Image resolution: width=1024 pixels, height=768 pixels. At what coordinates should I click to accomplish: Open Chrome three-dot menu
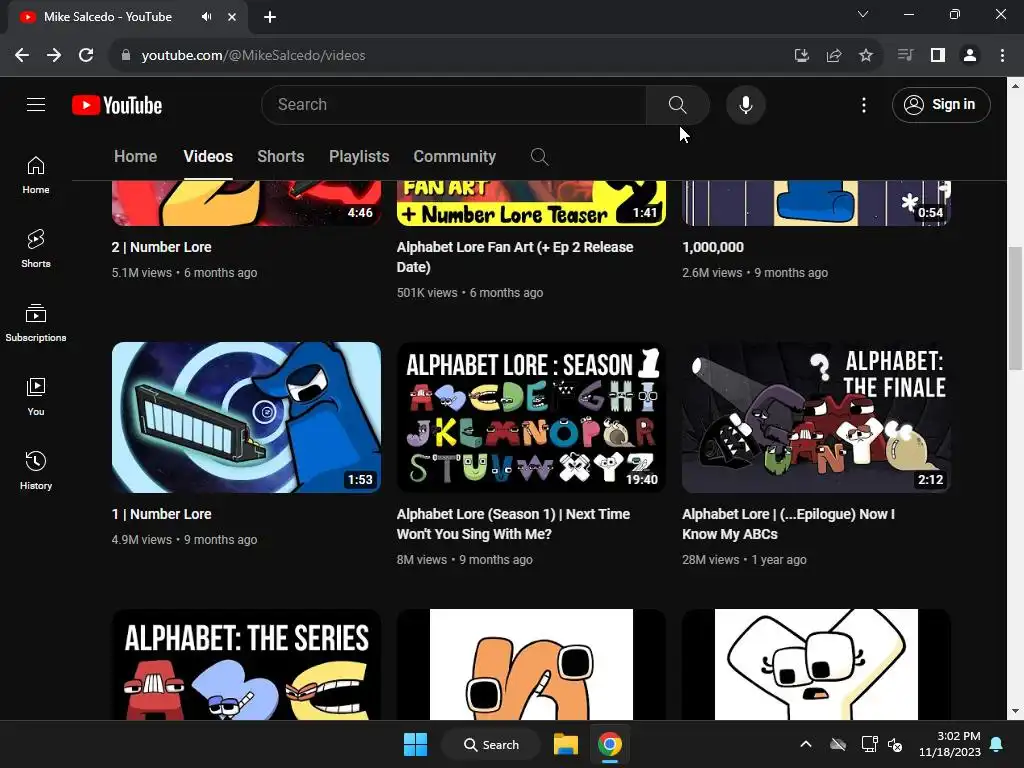pos(1002,56)
